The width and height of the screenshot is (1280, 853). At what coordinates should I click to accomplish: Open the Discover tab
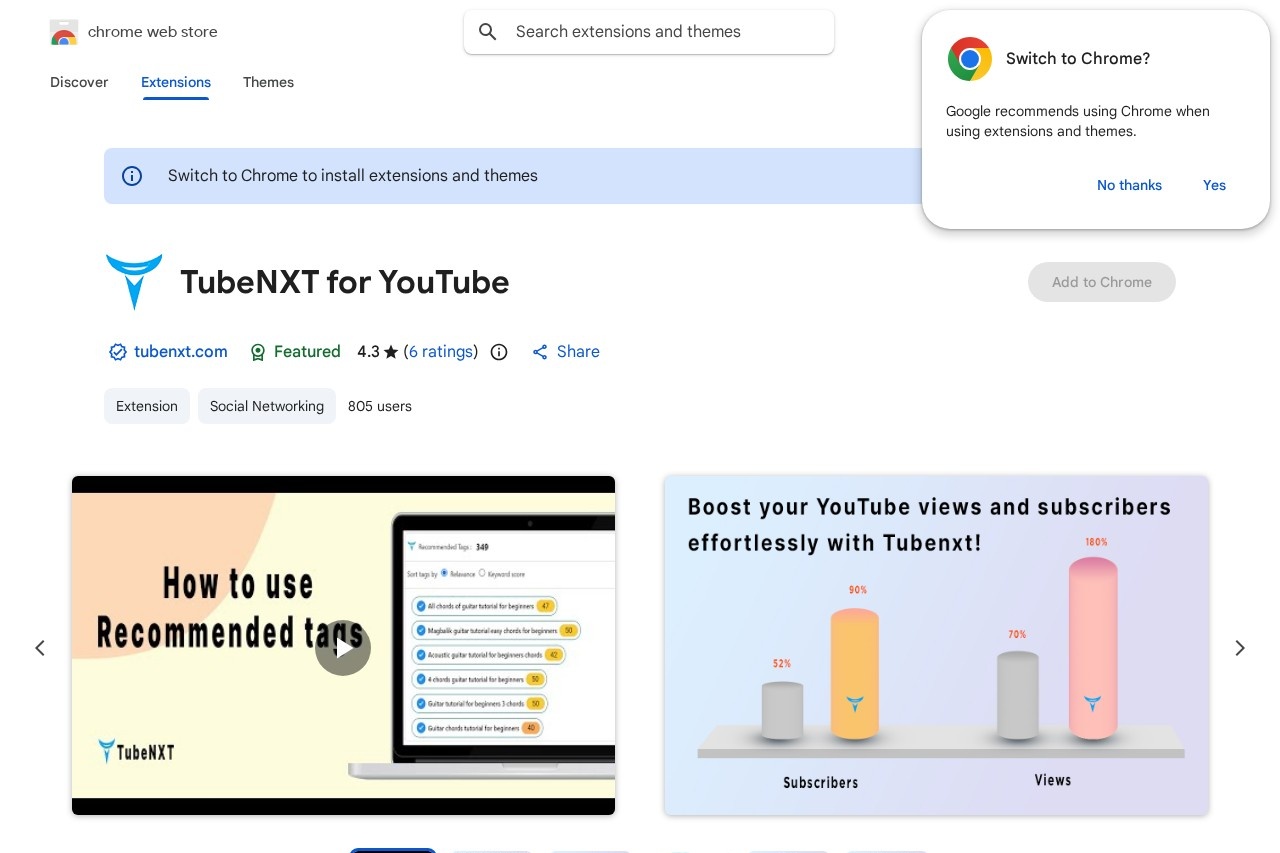[79, 82]
